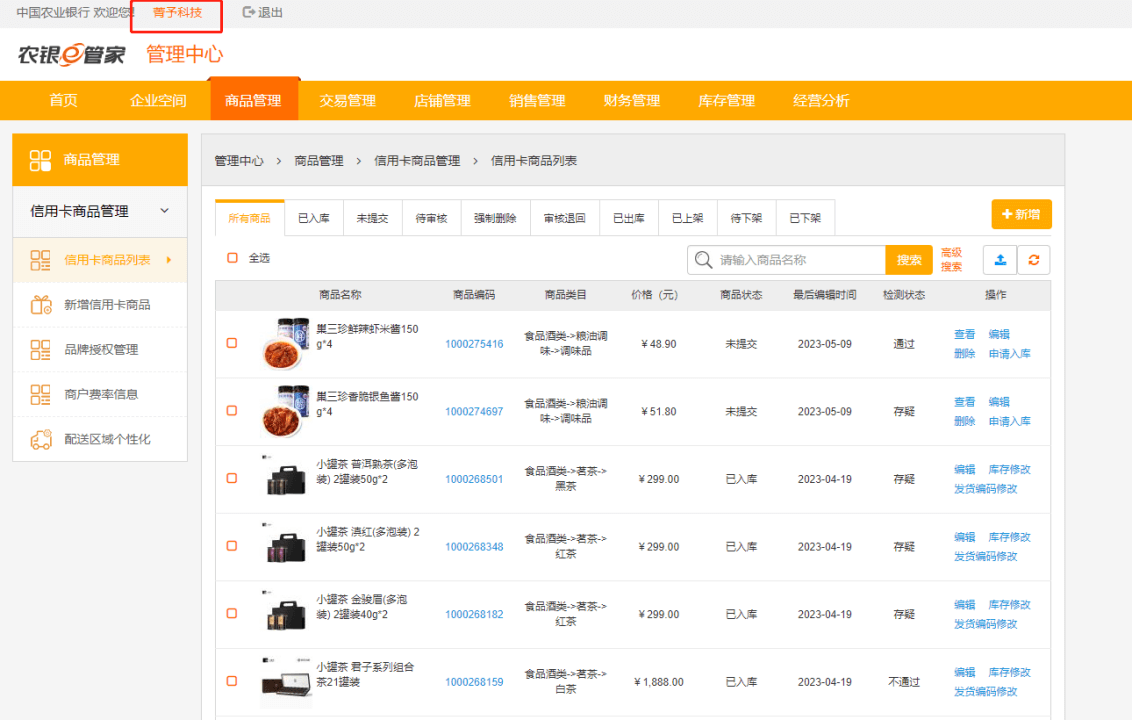Switch to the 已入库 tab
Screen dimensions: 1132x720
coord(314,218)
